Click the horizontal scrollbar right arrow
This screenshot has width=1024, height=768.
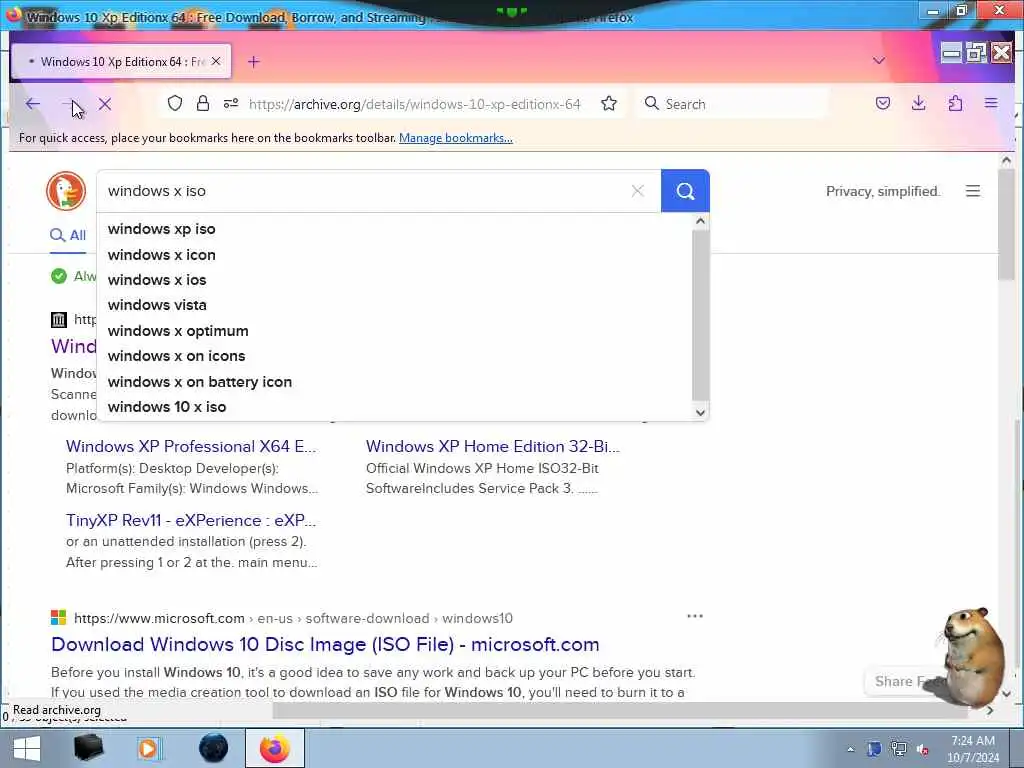[x=990, y=710]
